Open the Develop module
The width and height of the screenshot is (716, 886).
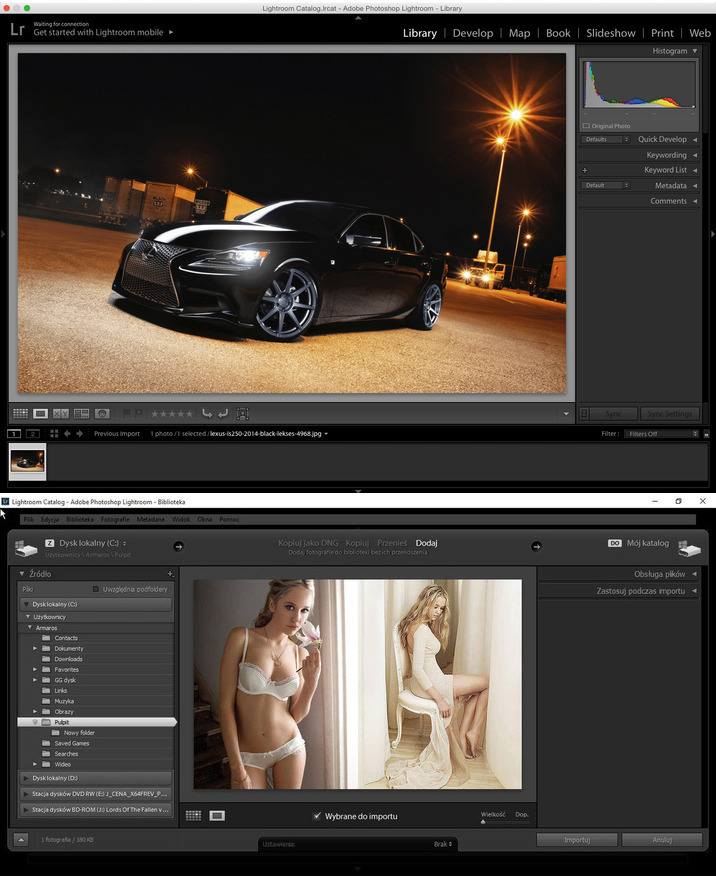(x=472, y=33)
